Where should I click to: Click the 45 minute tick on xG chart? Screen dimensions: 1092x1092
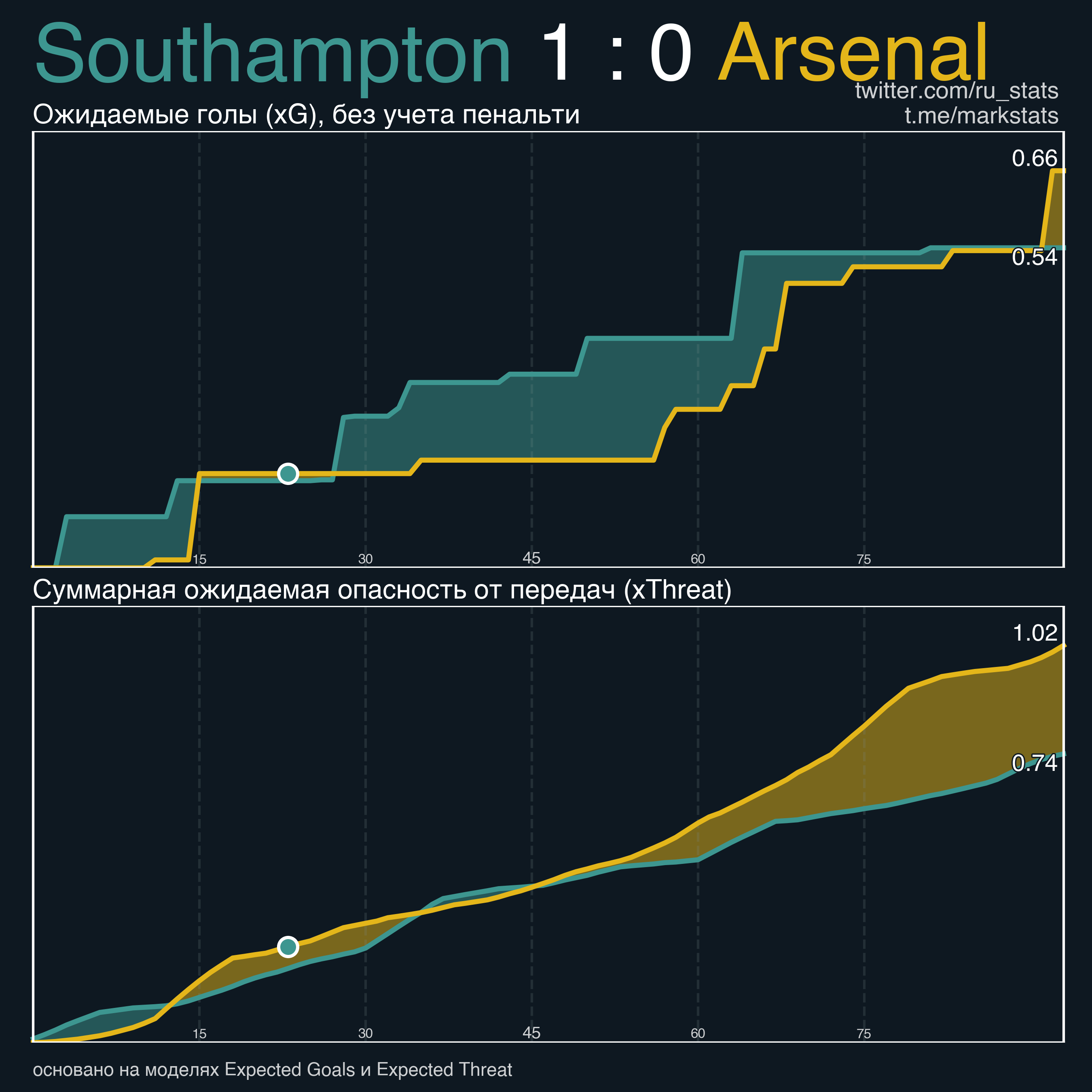(531, 558)
